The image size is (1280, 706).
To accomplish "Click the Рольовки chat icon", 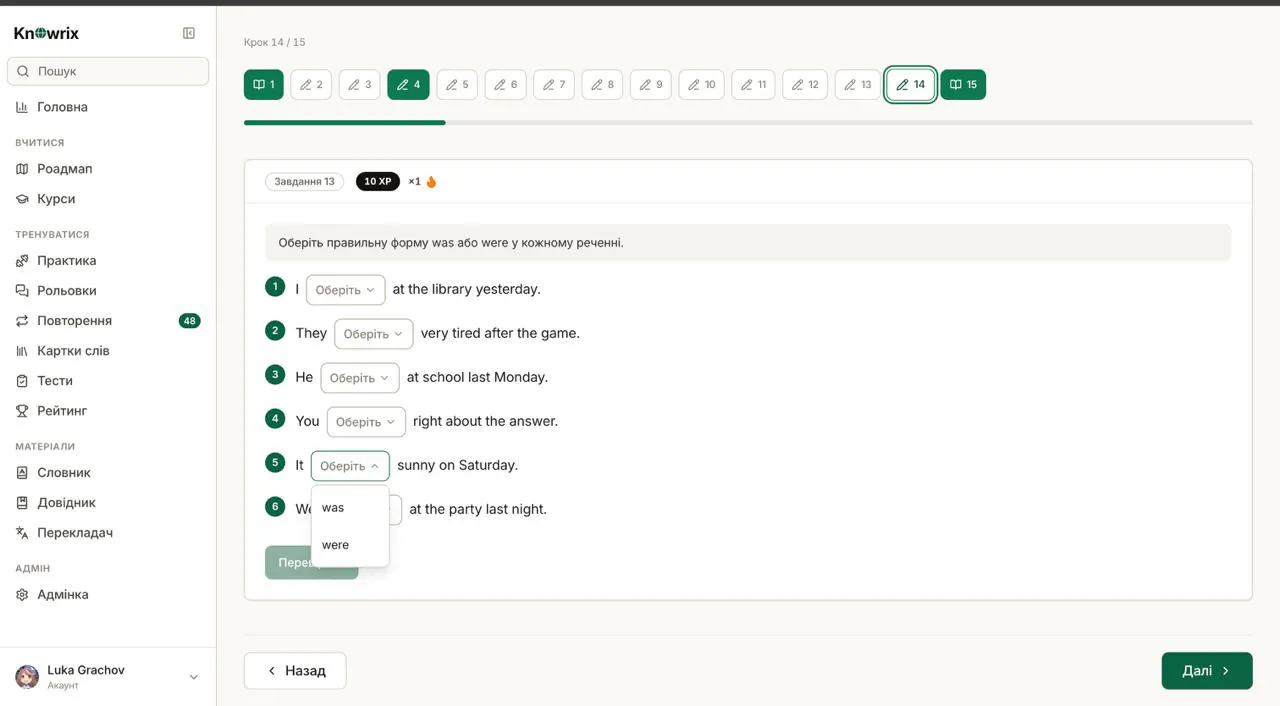I will 22,291.
